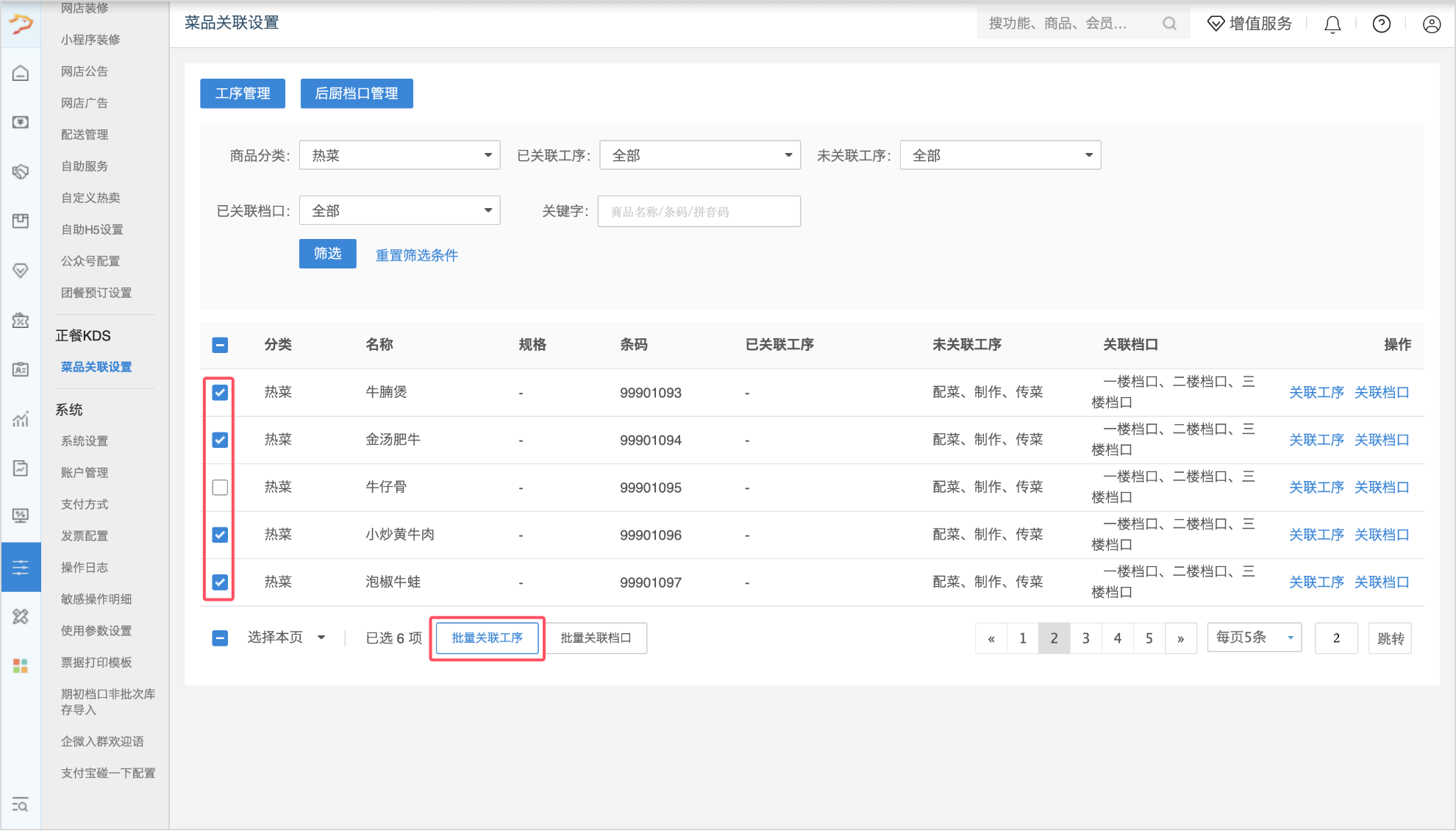Open 支付方式 in the side menu
Viewport: 1456px width, 831px height.
(85, 504)
